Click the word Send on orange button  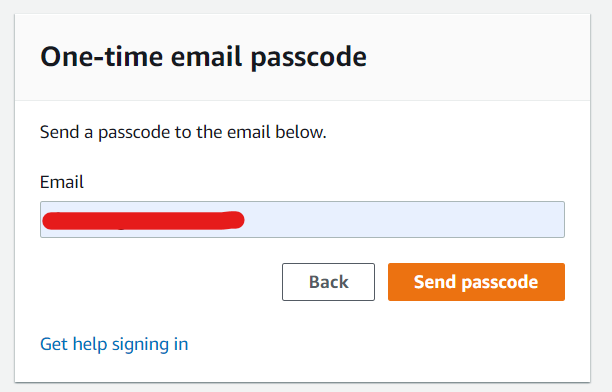435,282
